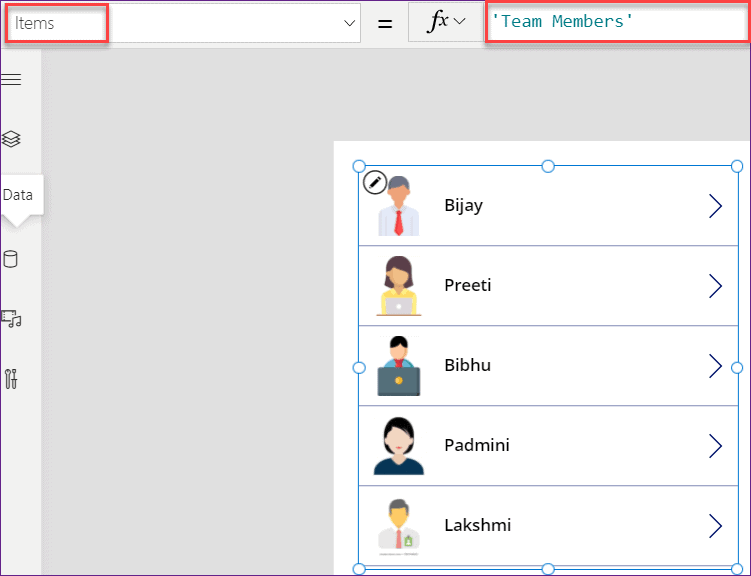Select Lakshmi's avatar image
This screenshot has width=751, height=576.
click(x=398, y=527)
